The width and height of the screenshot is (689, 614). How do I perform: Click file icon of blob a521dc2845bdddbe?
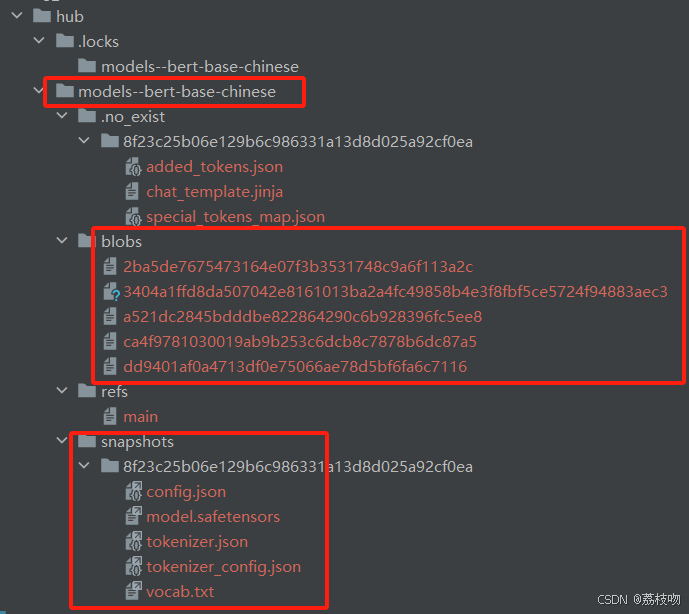[x=110, y=316]
